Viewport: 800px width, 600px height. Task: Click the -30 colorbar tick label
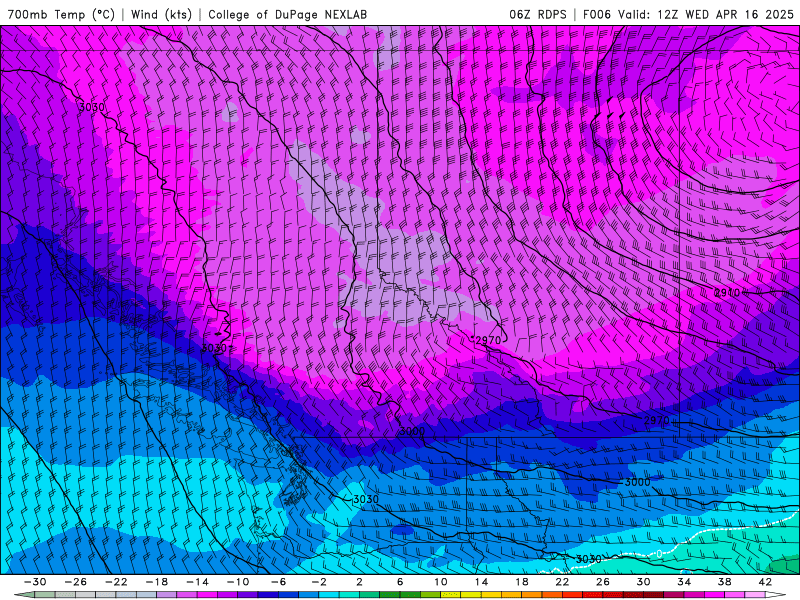pyautogui.click(x=35, y=582)
